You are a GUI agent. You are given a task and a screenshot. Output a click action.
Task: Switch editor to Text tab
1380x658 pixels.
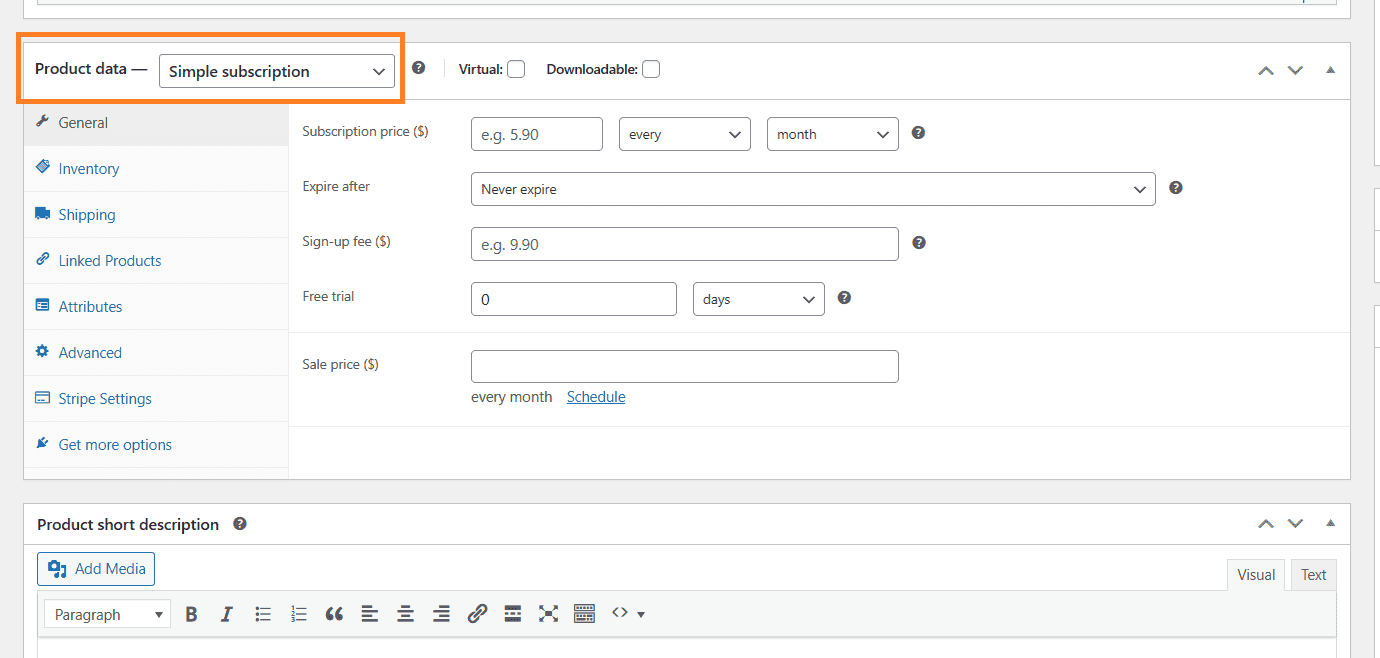(x=1314, y=575)
